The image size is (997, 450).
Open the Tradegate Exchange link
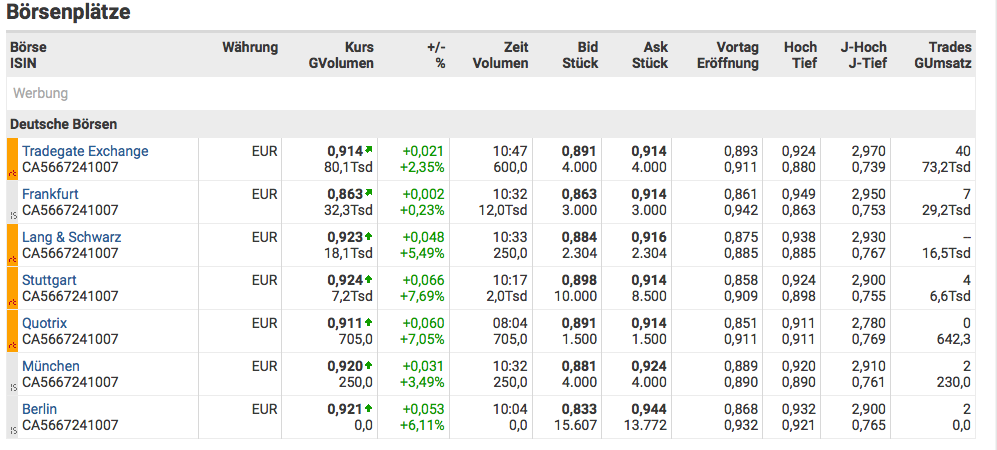(85, 151)
